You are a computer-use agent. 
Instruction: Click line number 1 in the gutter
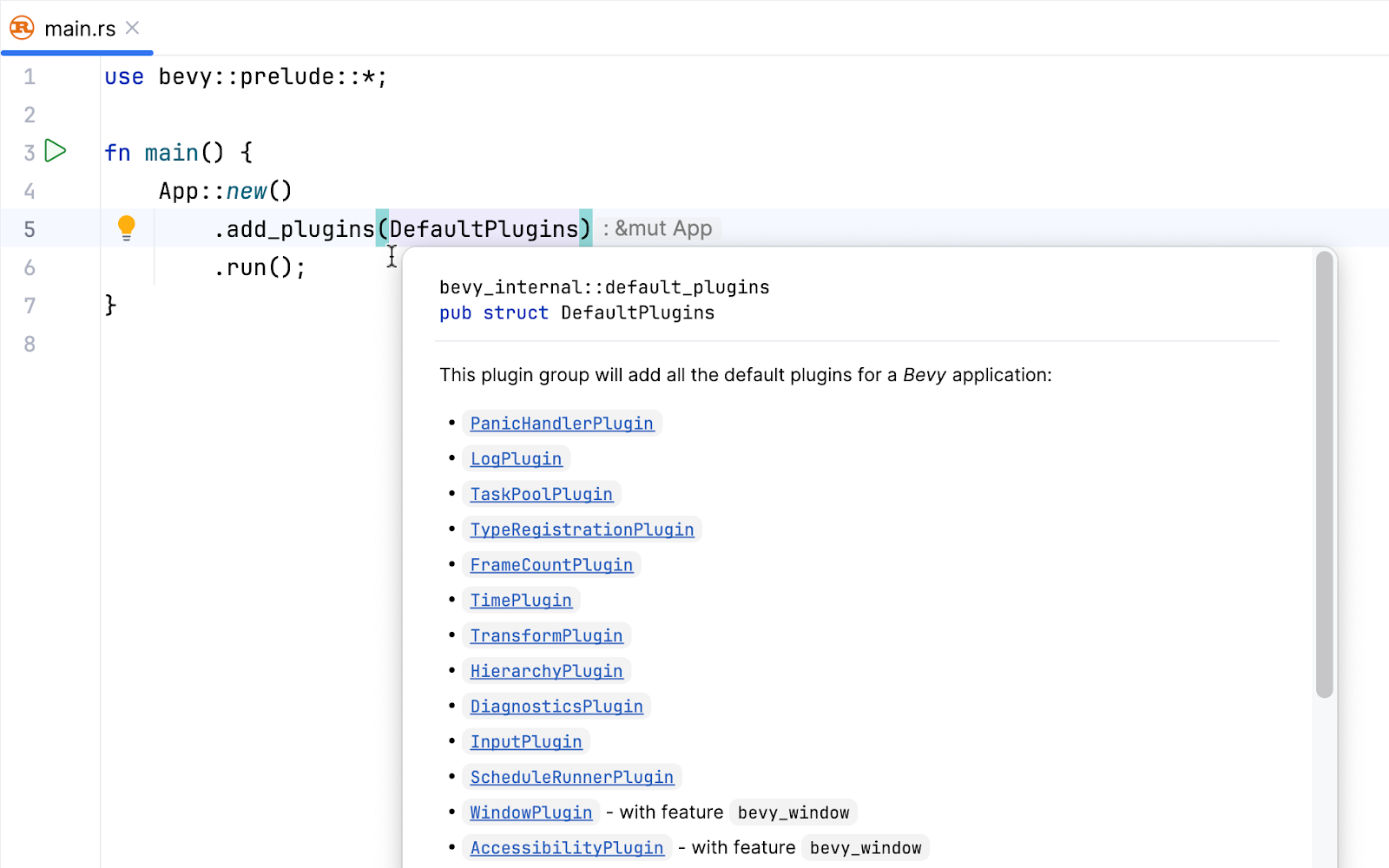[30, 77]
